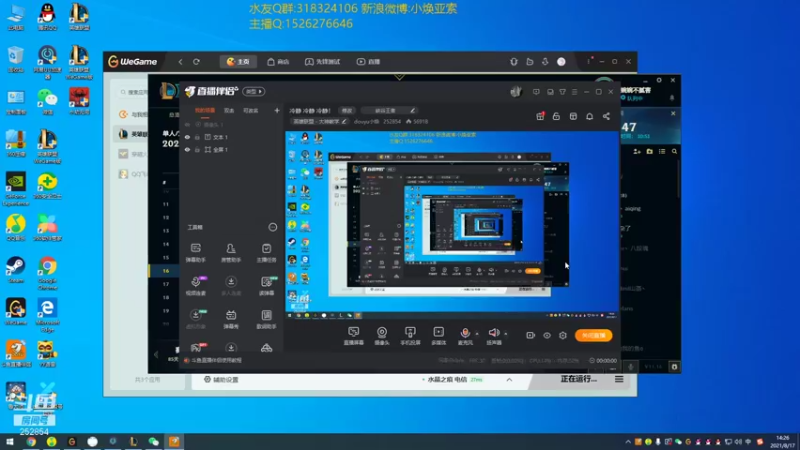Open the 直播弹幕 tool in bottom bar

pos(354,336)
